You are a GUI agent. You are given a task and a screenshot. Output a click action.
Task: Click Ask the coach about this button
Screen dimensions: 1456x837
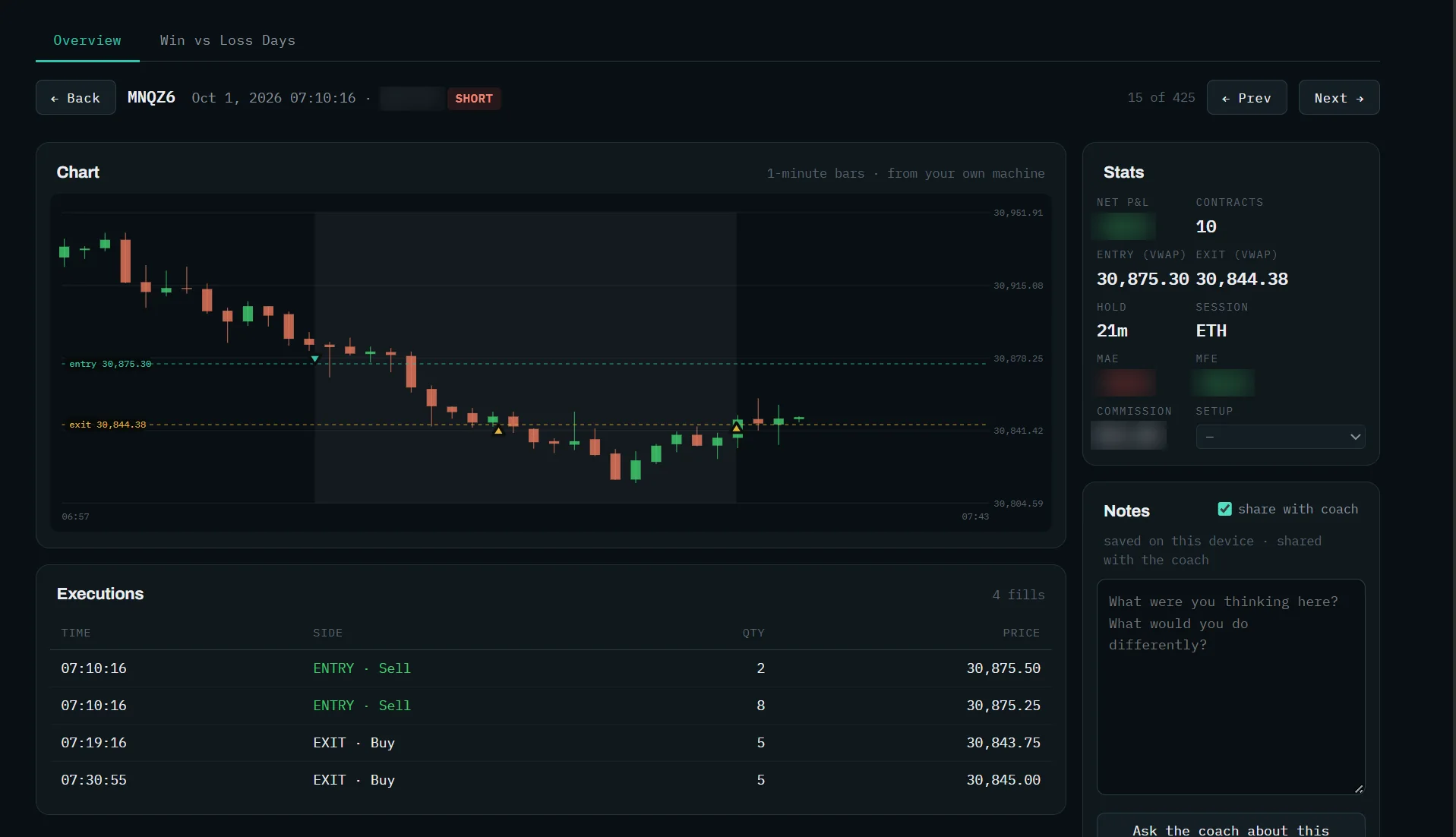(1230, 828)
